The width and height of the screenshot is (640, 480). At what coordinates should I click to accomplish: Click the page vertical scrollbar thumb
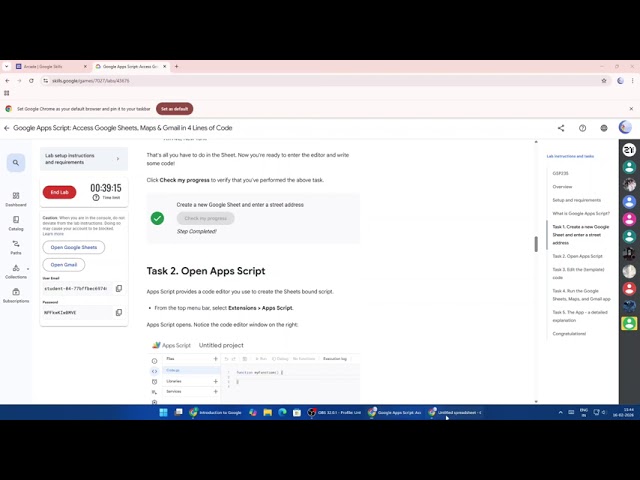tap(536, 244)
